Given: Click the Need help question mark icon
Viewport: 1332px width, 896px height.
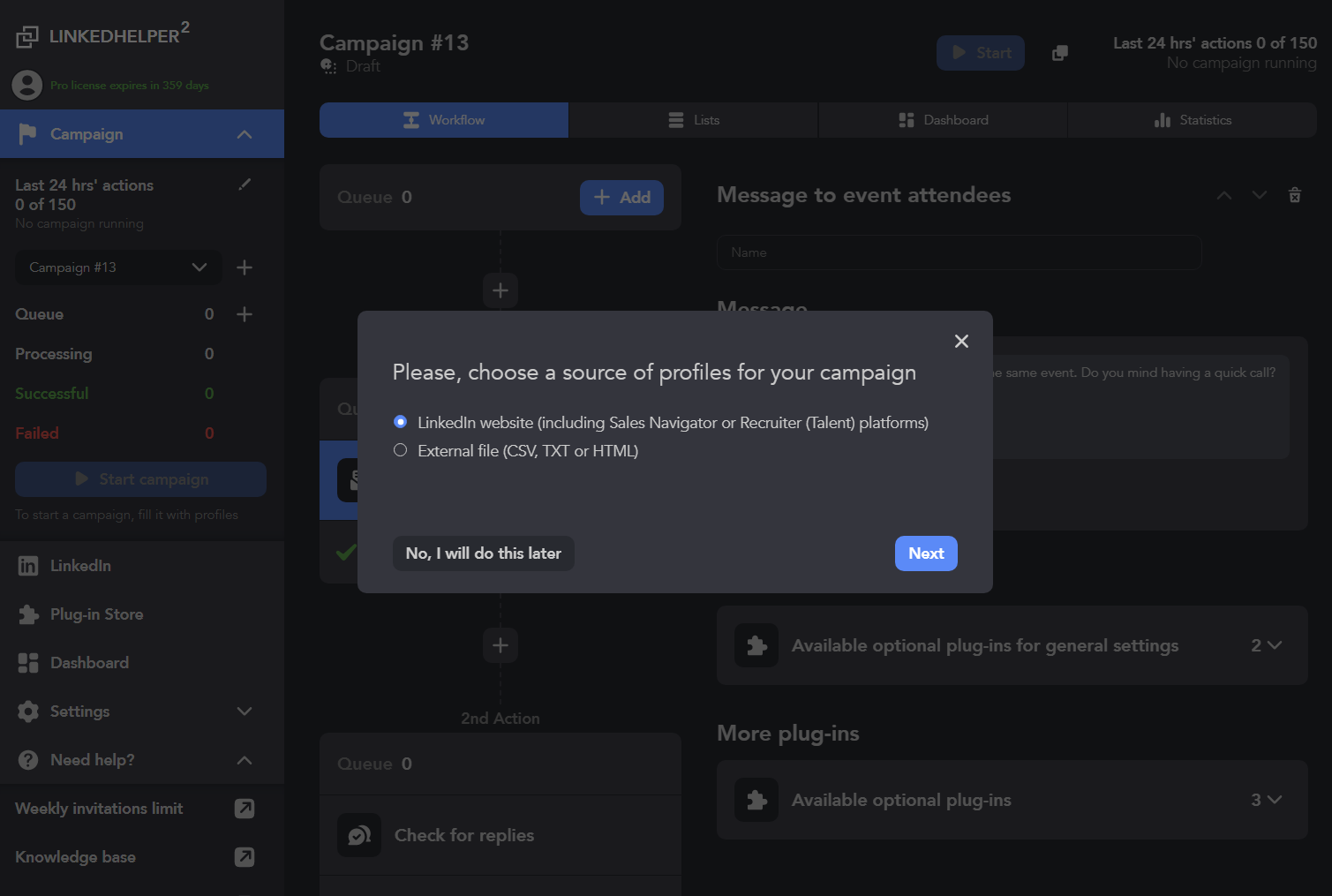Looking at the screenshot, I should (28, 760).
